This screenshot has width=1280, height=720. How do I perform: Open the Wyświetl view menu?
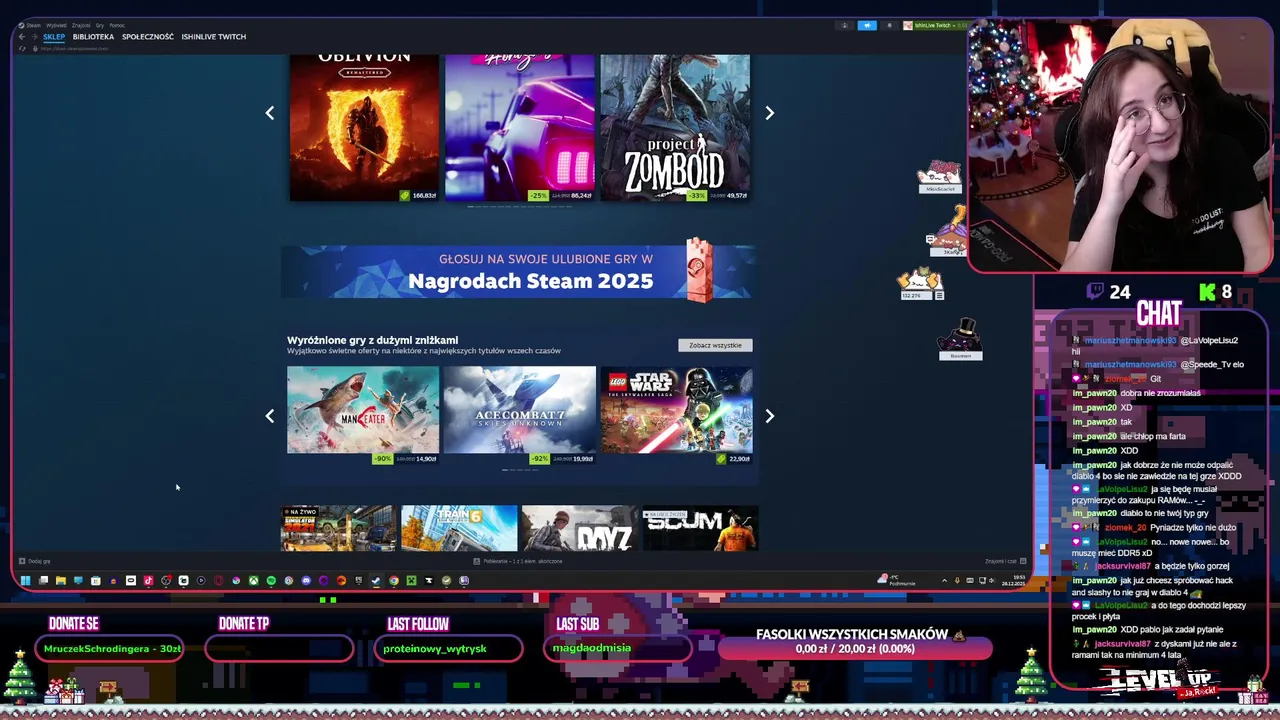(56, 25)
